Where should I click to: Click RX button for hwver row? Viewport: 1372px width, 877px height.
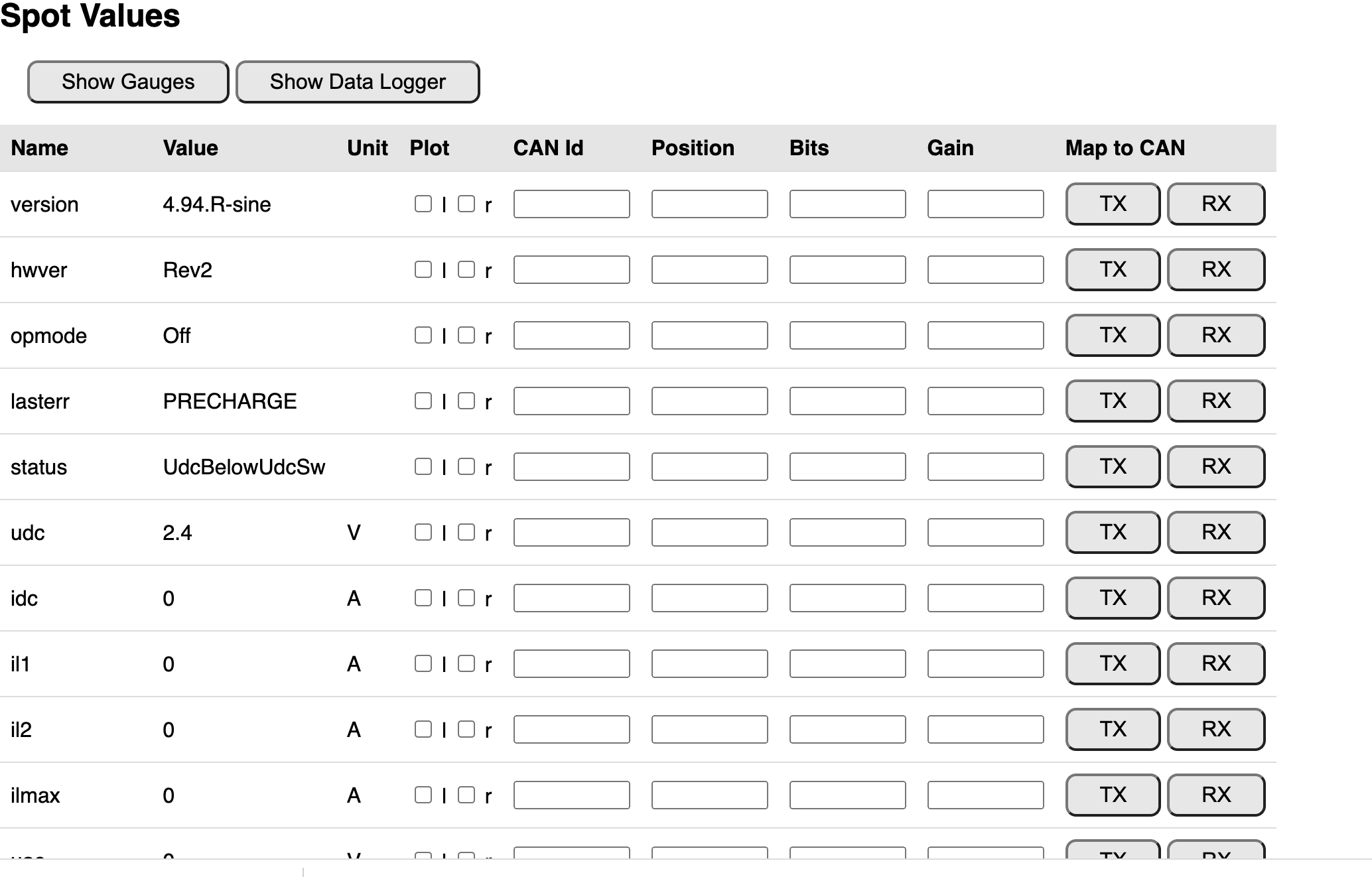1215,269
